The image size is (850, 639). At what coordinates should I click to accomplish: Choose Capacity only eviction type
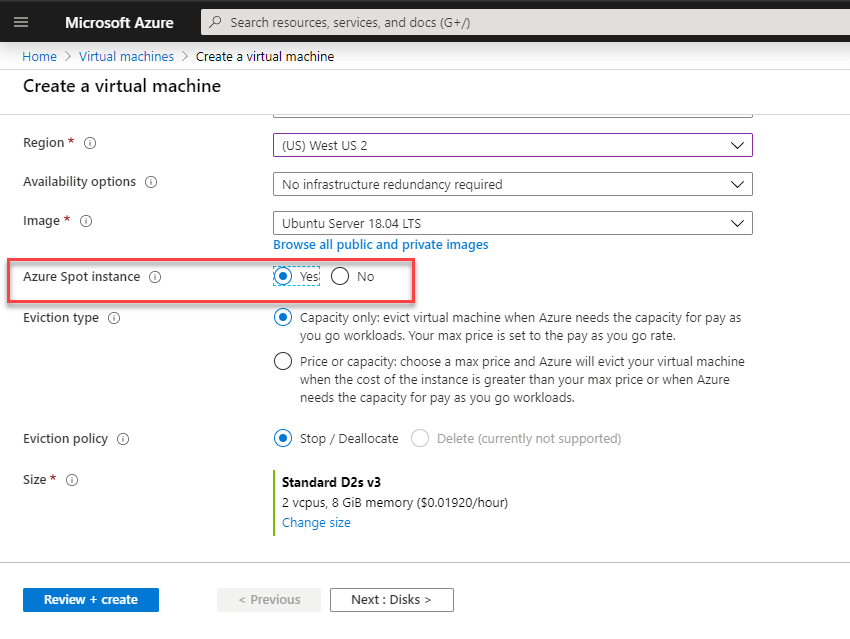click(283, 318)
